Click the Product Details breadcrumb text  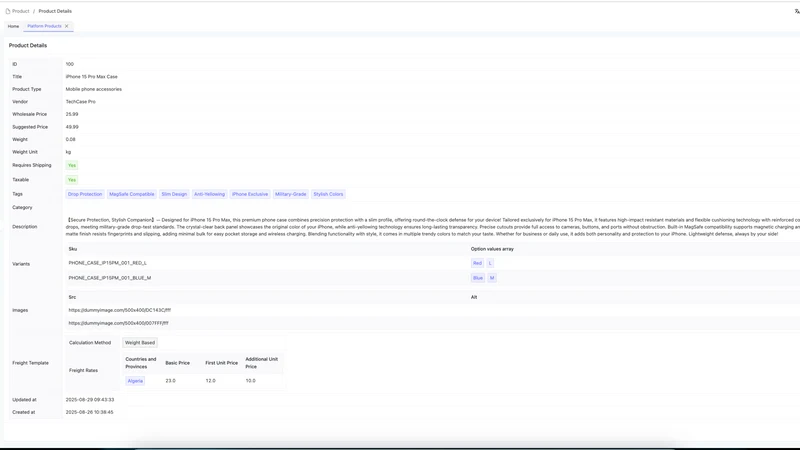[55, 11]
